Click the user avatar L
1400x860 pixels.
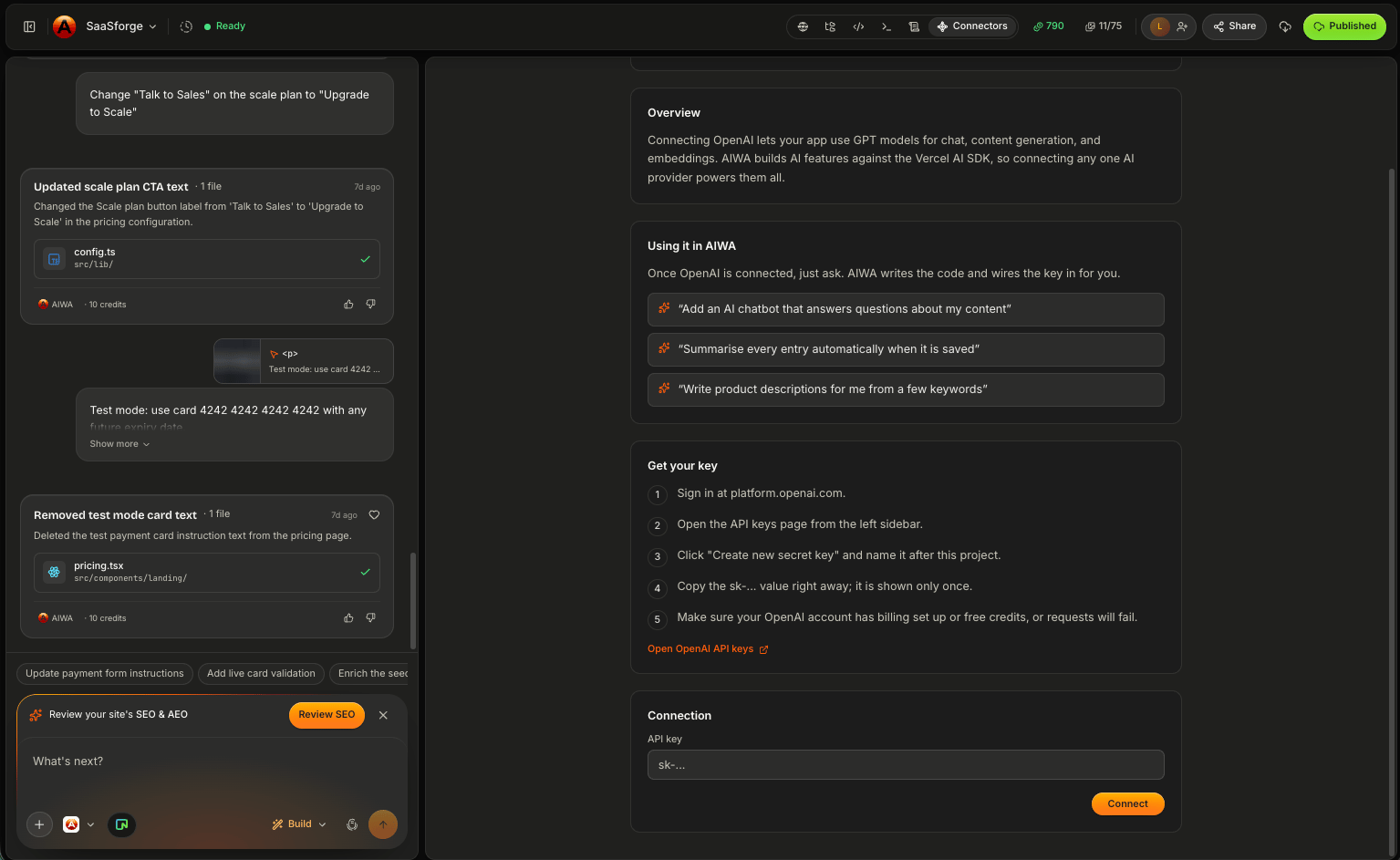click(x=1160, y=26)
